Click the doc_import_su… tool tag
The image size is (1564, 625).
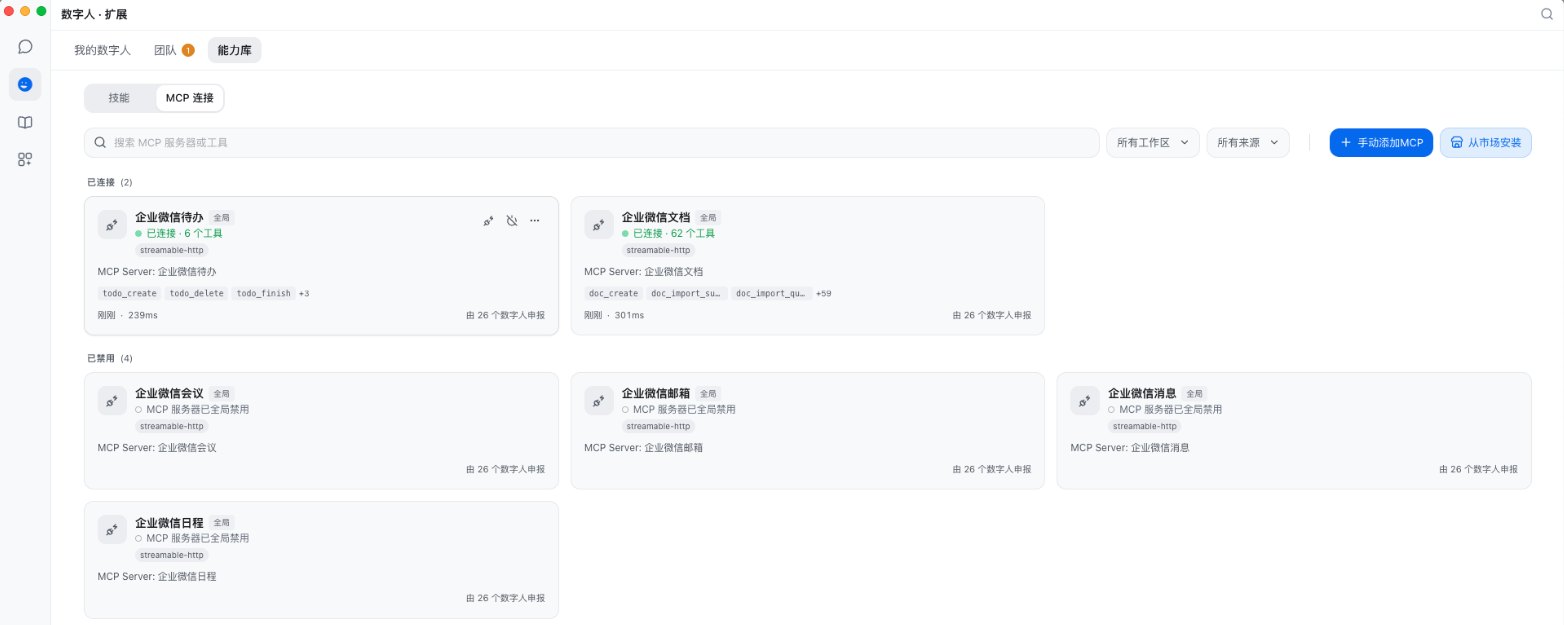tap(687, 293)
